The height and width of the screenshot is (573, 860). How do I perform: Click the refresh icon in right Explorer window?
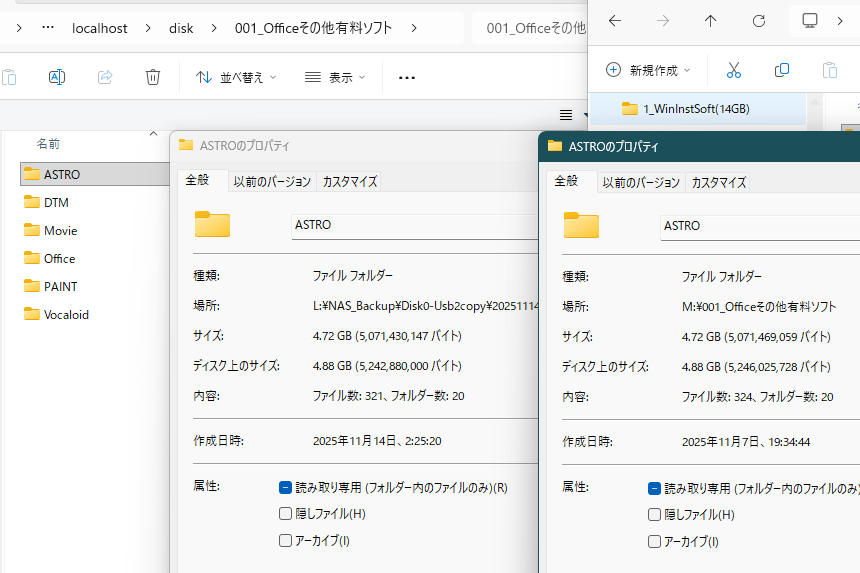[x=759, y=21]
